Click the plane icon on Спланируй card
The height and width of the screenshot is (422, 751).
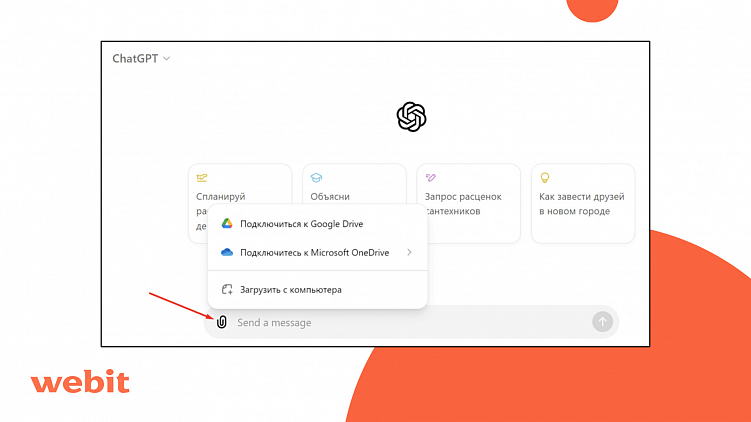coord(202,178)
